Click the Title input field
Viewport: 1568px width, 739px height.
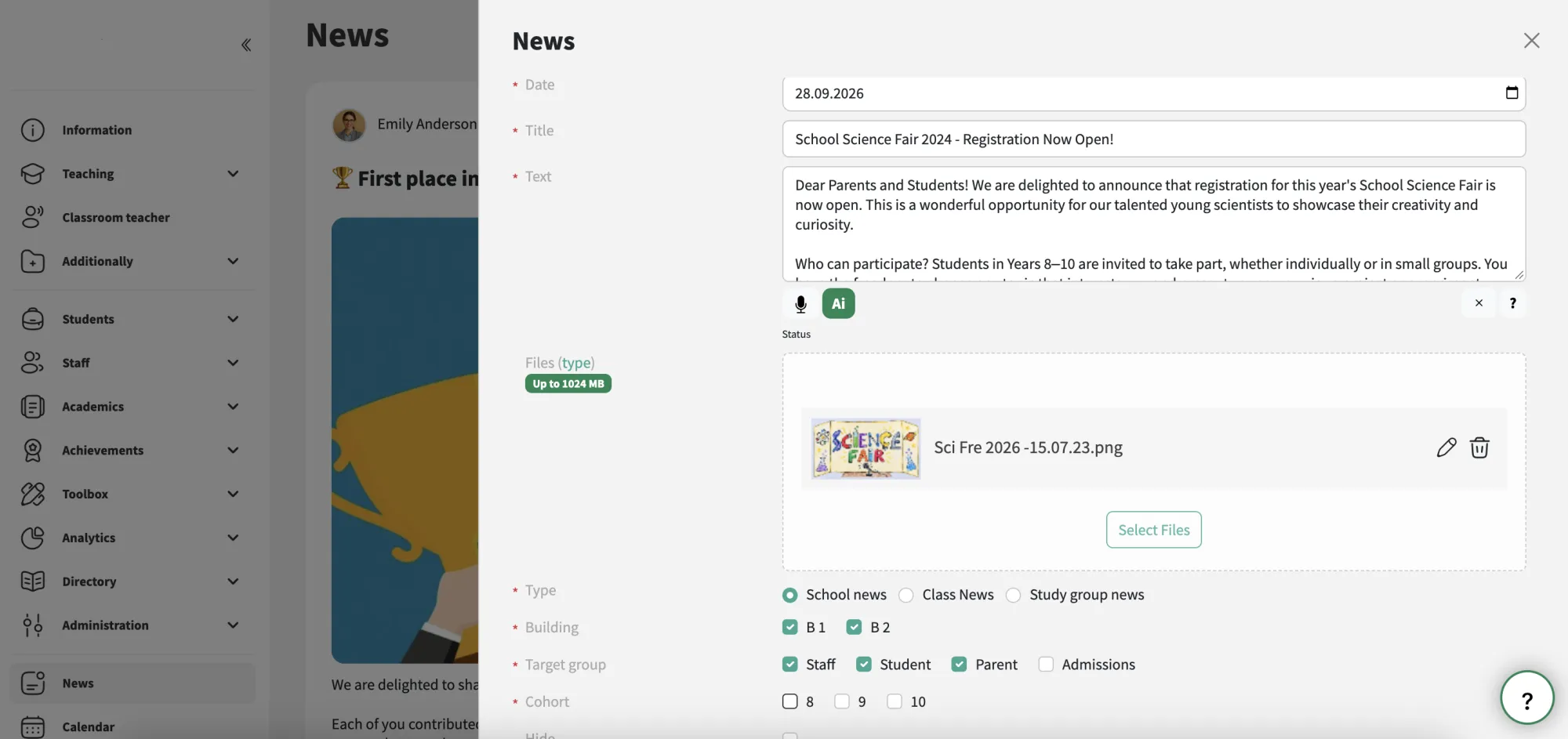pyautogui.click(x=1153, y=139)
